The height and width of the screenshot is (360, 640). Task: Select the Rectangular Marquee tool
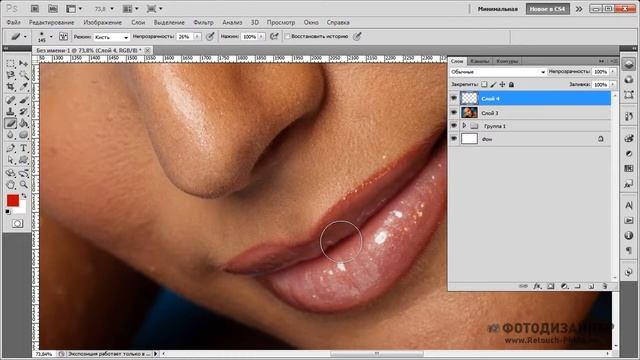(11, 64)
